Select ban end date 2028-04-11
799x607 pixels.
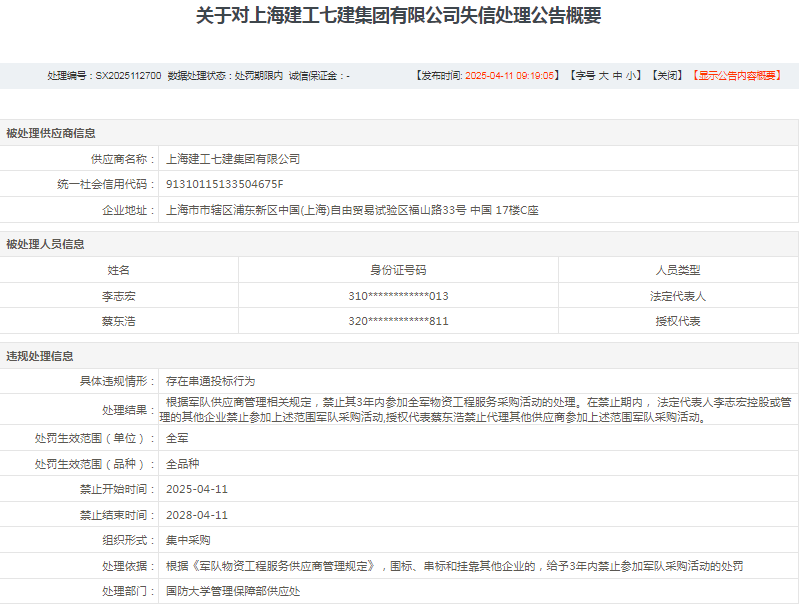[x=197, y=515]
